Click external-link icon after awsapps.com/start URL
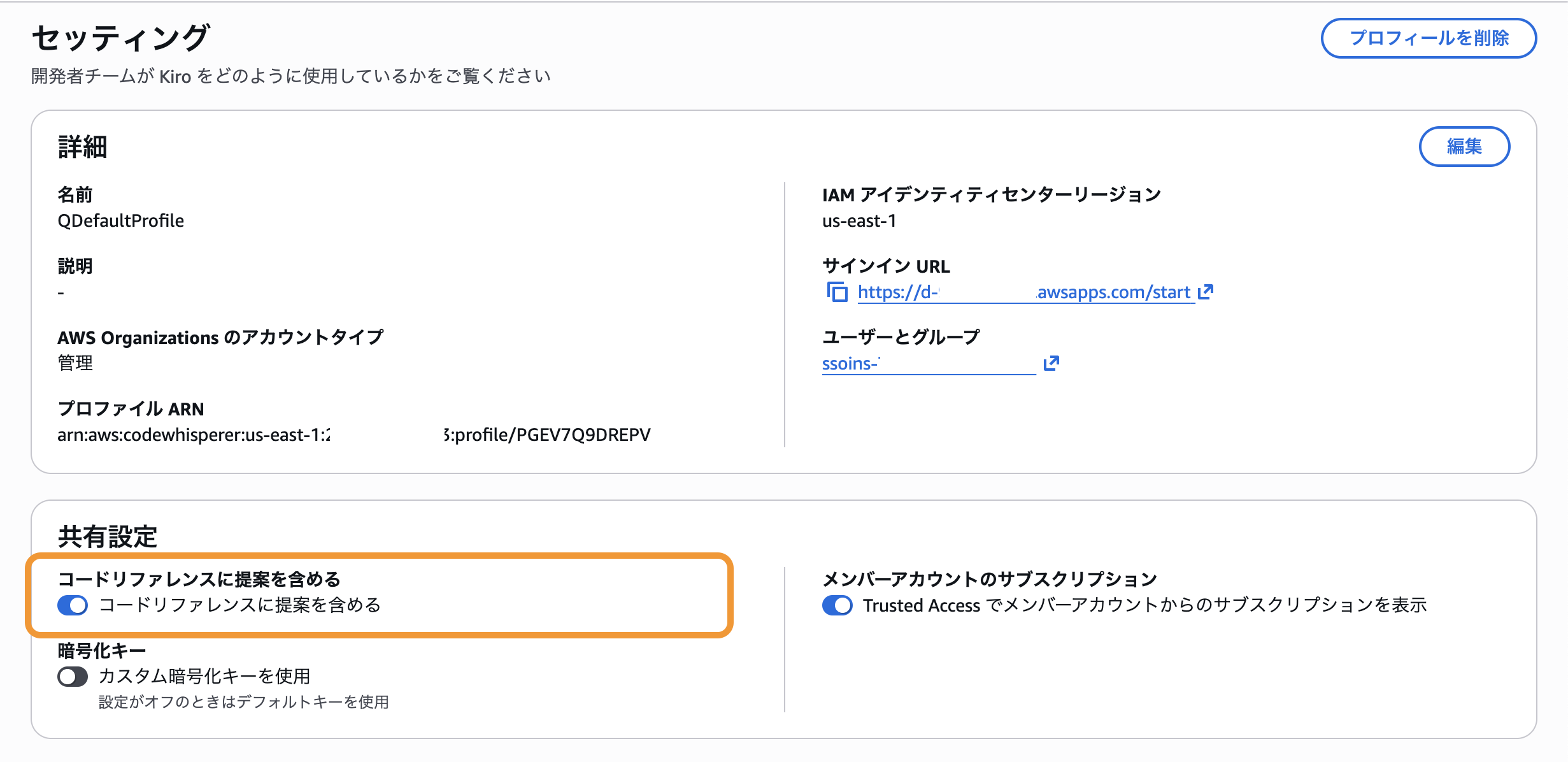1568x762 pixels. coord(1206,292)
